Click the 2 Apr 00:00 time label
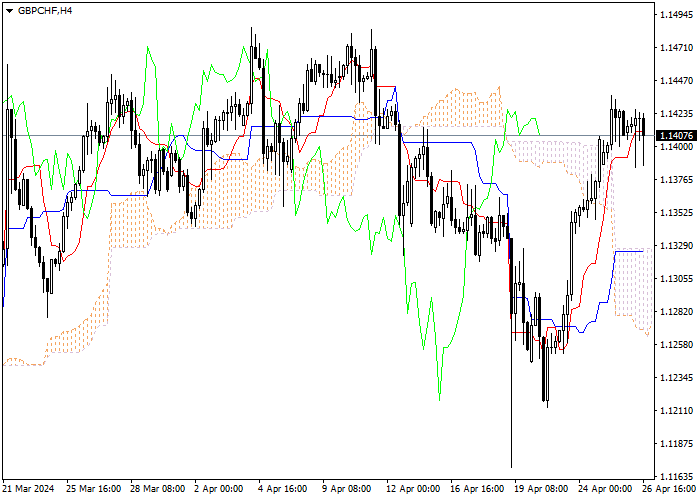 tap(220, 489)
